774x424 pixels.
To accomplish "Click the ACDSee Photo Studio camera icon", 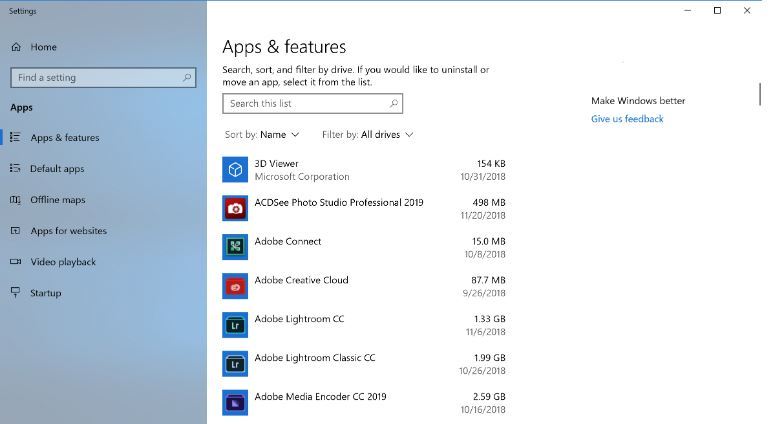I will [x=235, y=208].
